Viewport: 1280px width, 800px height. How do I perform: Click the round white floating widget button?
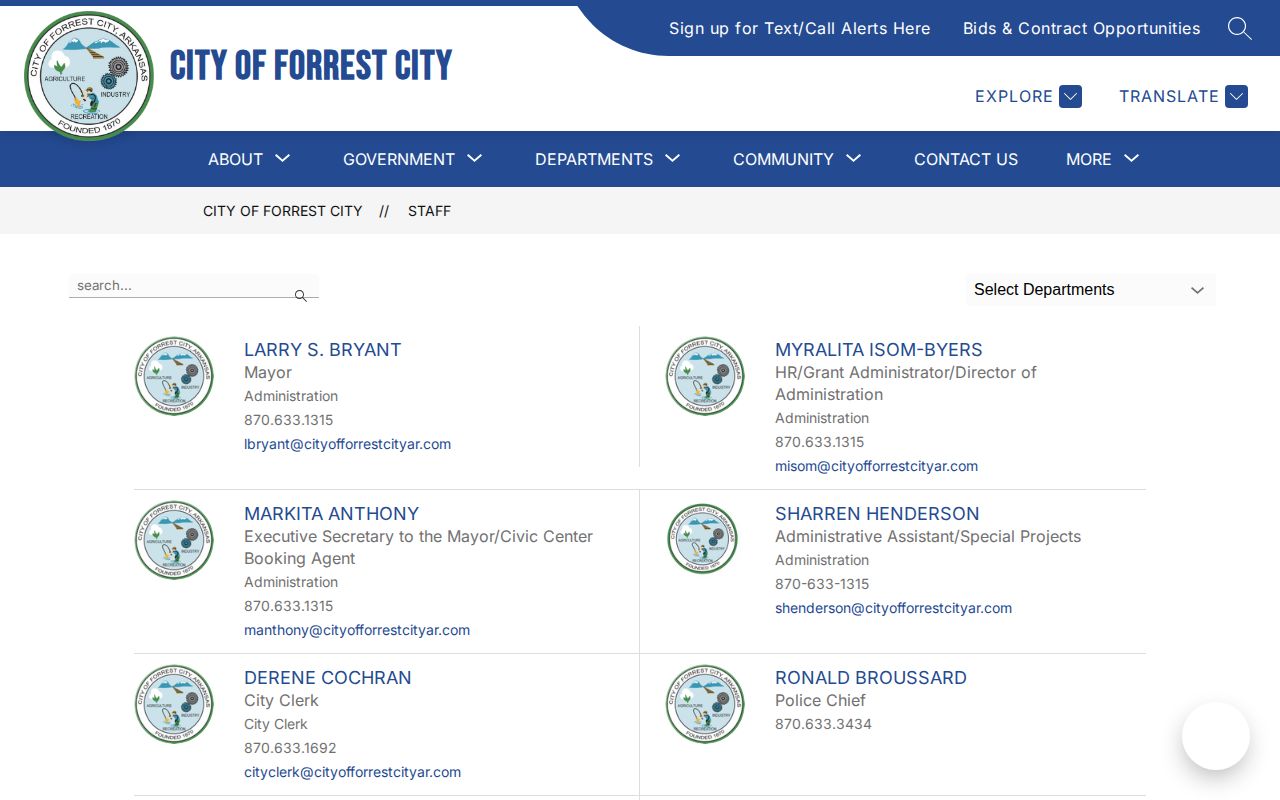pyautogui.click(x=1216, y=736)
